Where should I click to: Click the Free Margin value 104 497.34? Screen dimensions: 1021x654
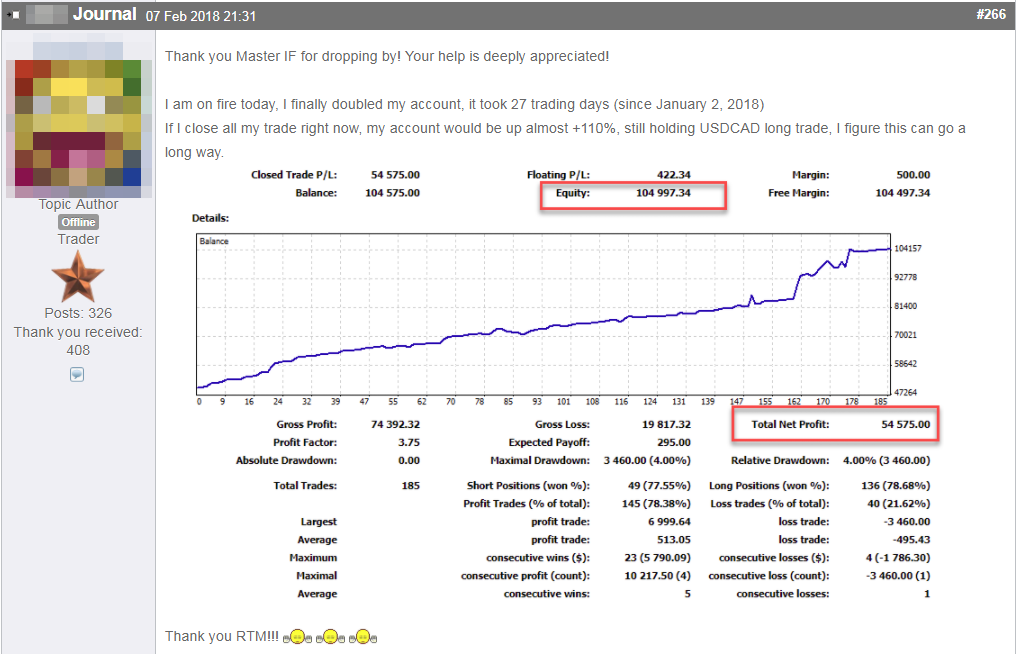pyautogui.click(x=902, y=193)
